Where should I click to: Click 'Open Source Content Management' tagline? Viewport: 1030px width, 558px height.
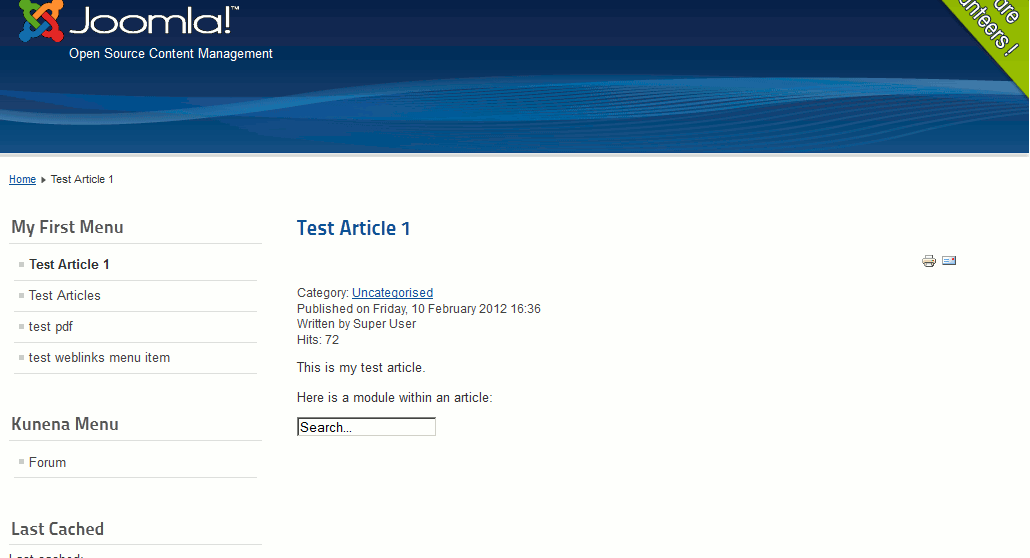coord(171,54)
